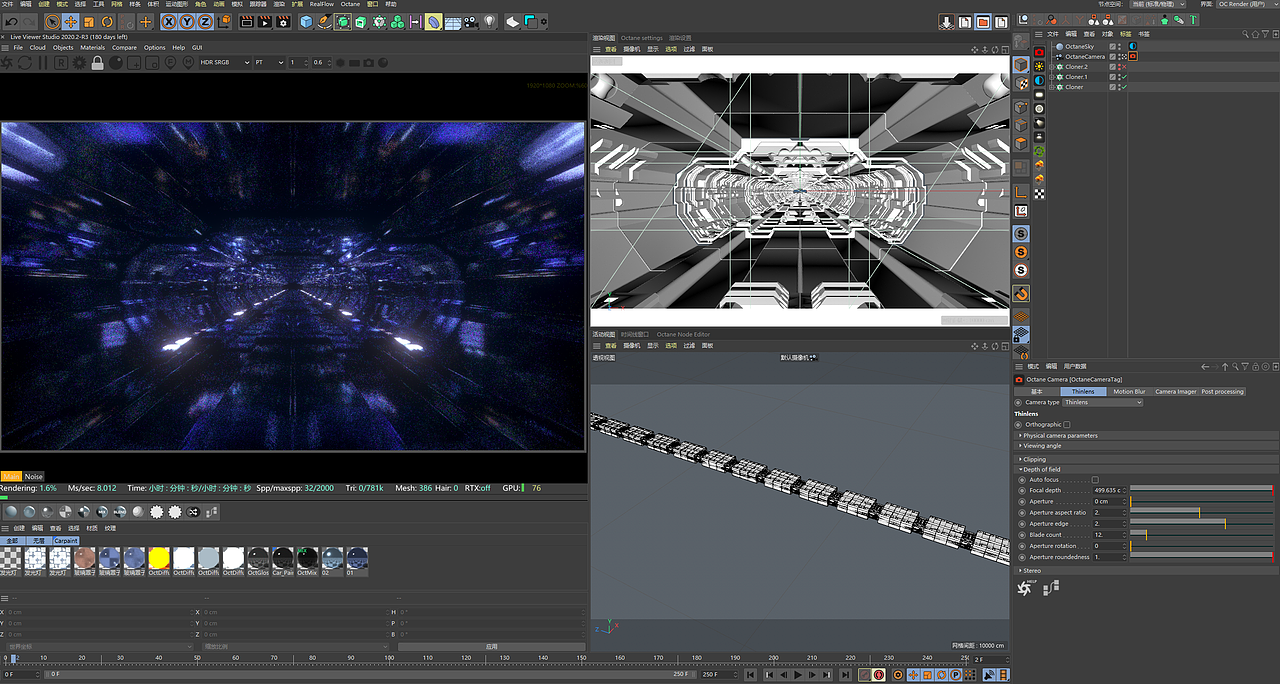
Task: Open the Octane menu in menu bar
Action: (350, 4)
